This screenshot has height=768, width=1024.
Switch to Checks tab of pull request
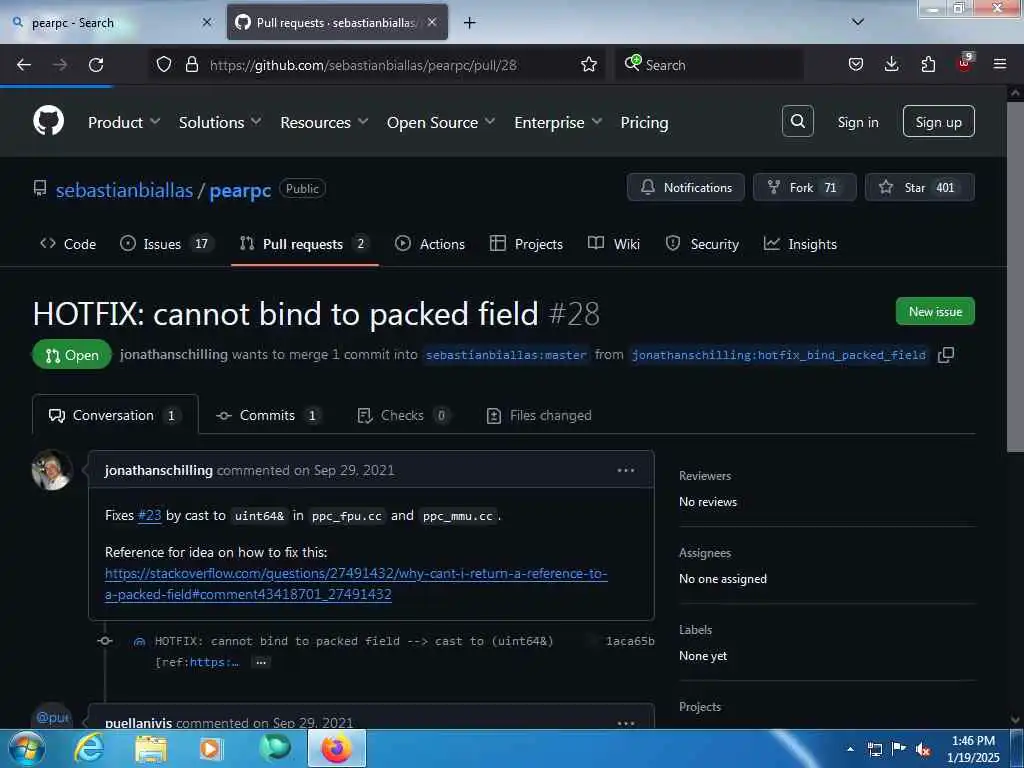pyautogui.click(x=404, y=415)
